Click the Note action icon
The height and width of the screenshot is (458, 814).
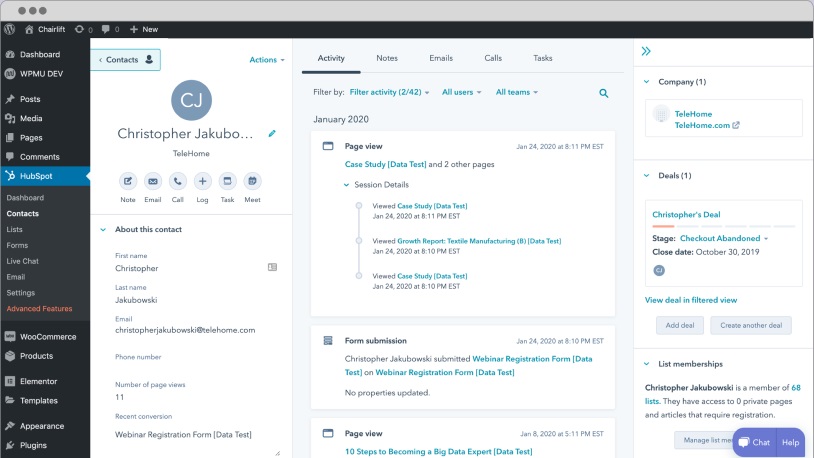tap(128, 181)
